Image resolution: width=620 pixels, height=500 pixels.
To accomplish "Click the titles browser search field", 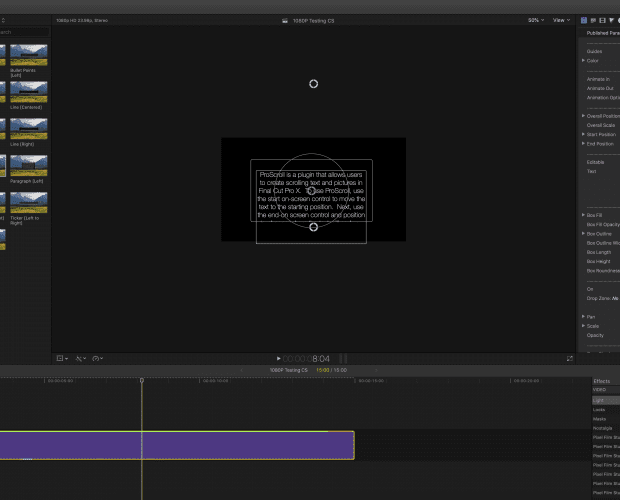I will pos(25,32).
